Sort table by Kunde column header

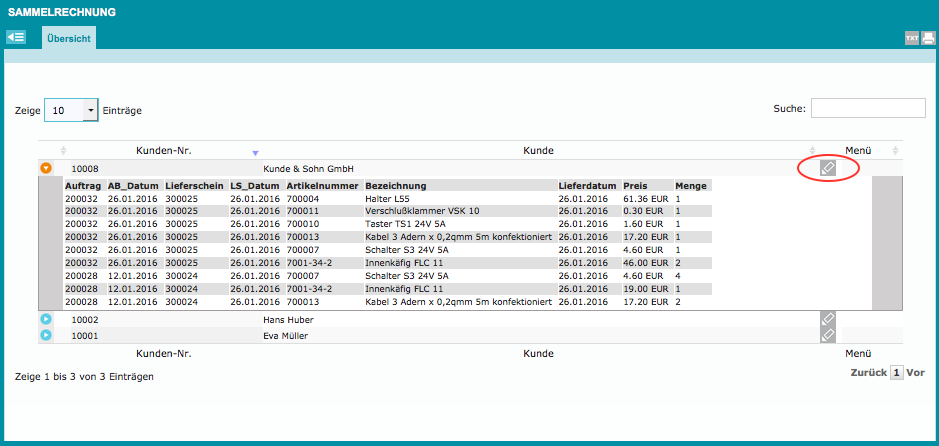[x=538, y=151]
